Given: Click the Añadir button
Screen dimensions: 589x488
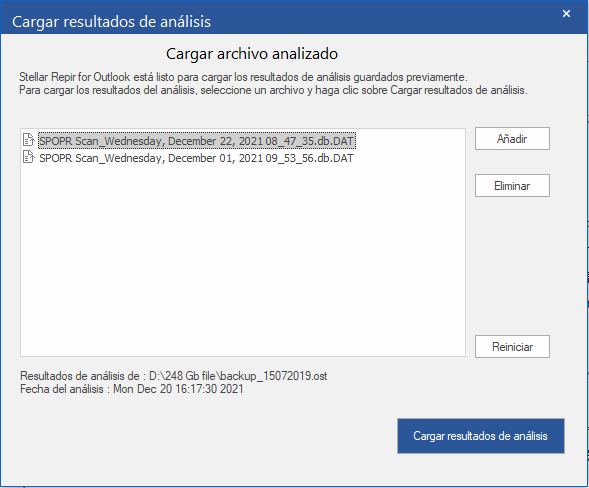Looking at the screenshot, I should tap(512, 139).
